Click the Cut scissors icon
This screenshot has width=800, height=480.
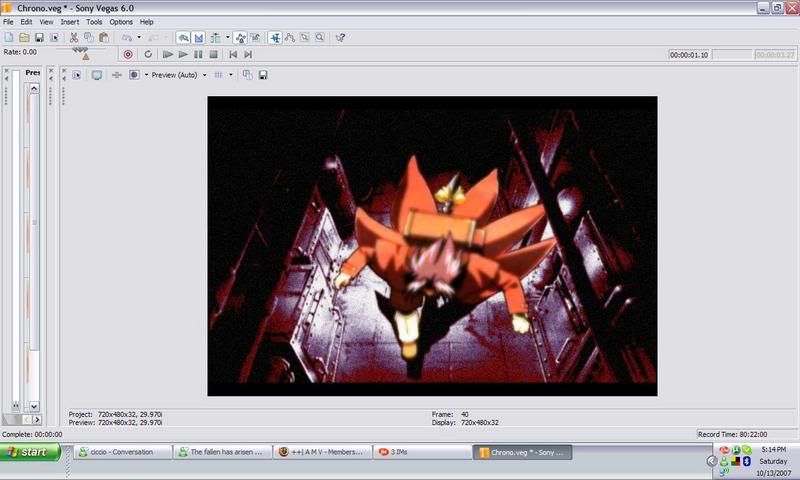pyautogui.click(x=73, y=38)
